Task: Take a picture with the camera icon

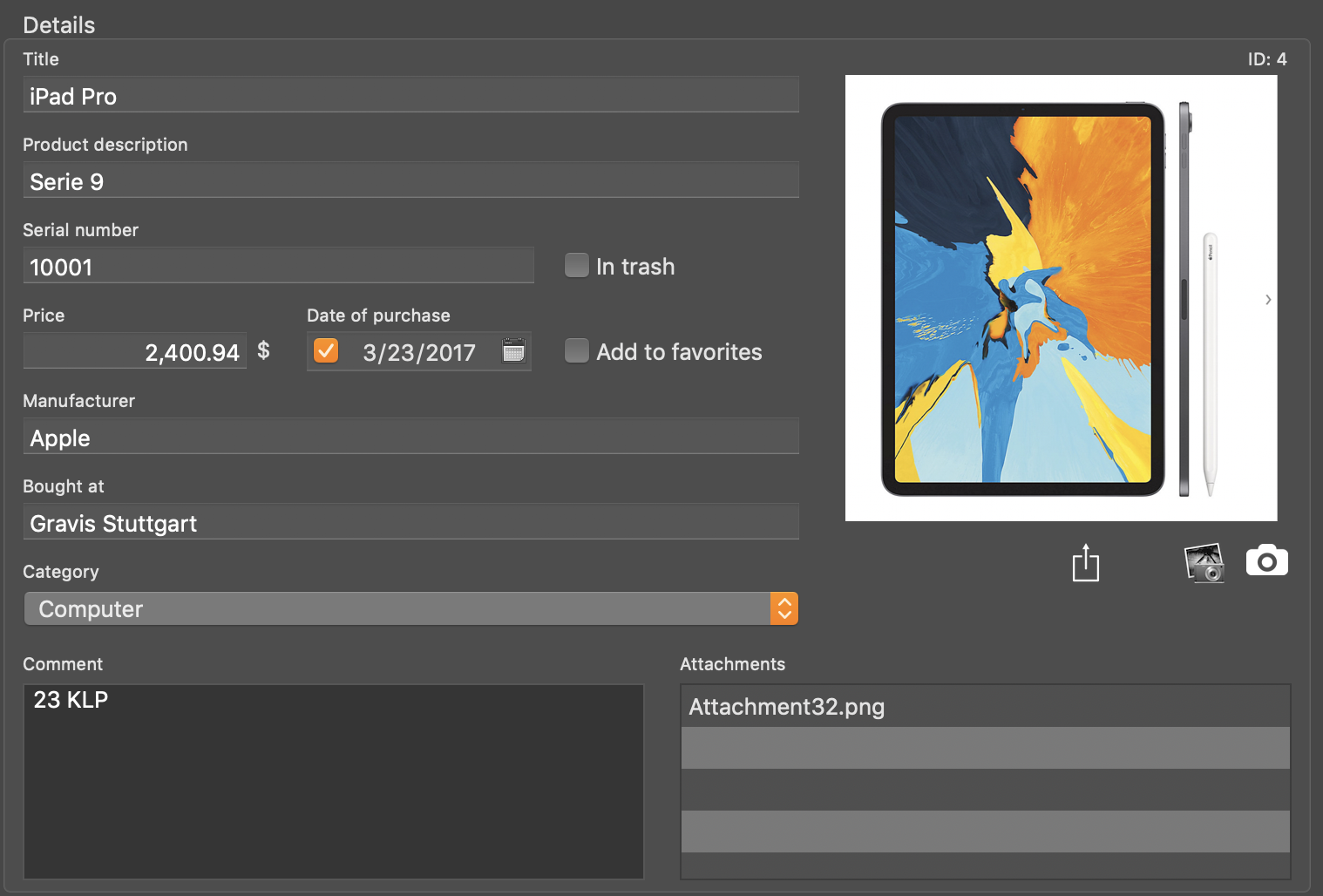Action: 1267,560
